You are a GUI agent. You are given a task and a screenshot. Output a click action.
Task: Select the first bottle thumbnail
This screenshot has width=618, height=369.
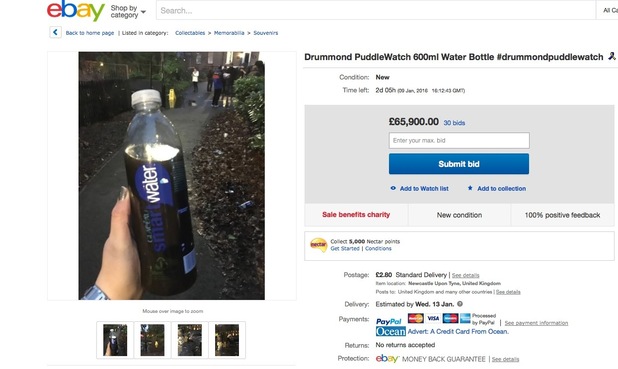tap(115, 340)
